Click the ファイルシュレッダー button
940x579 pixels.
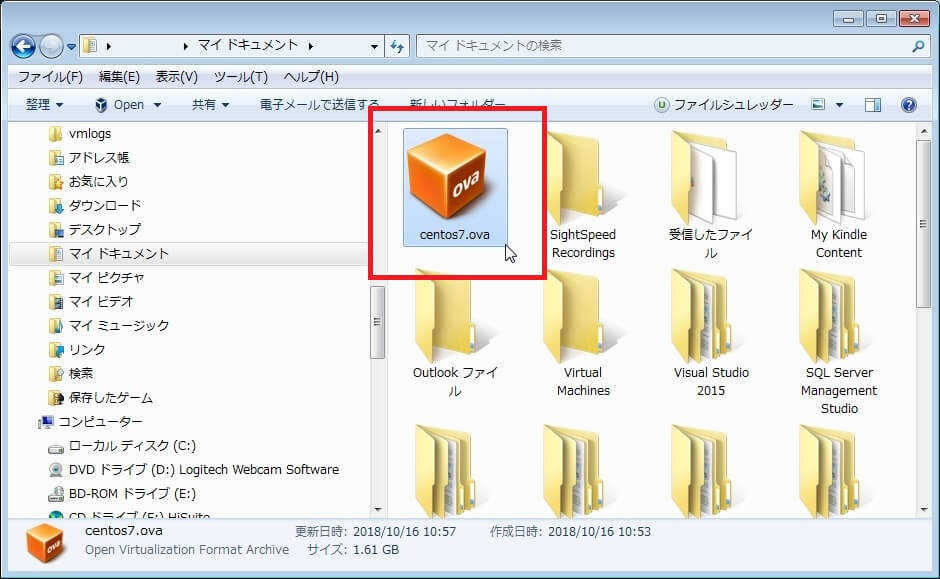pyautogui.click(x=724, y=105)
